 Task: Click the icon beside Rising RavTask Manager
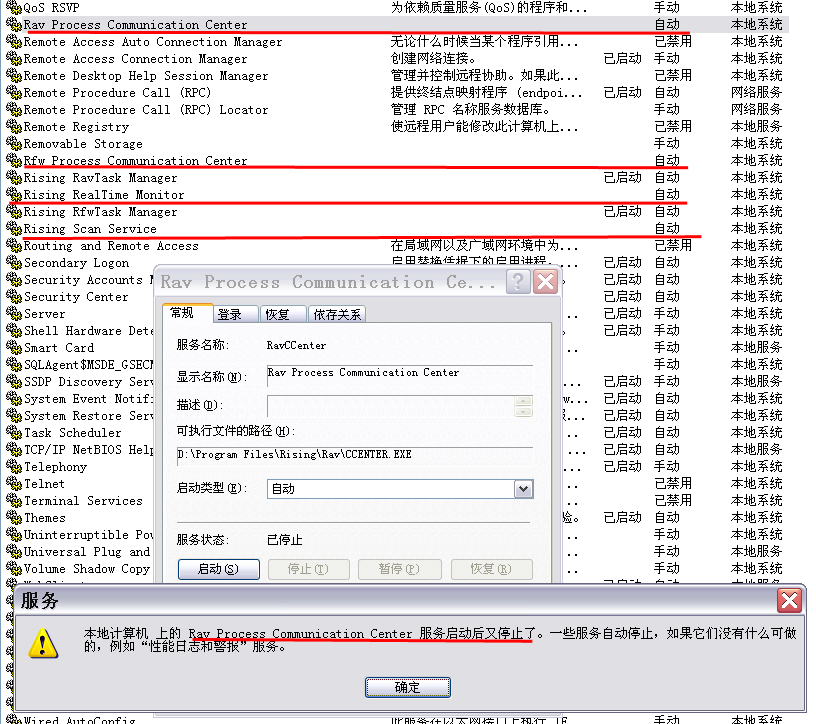tap(14, 178)
